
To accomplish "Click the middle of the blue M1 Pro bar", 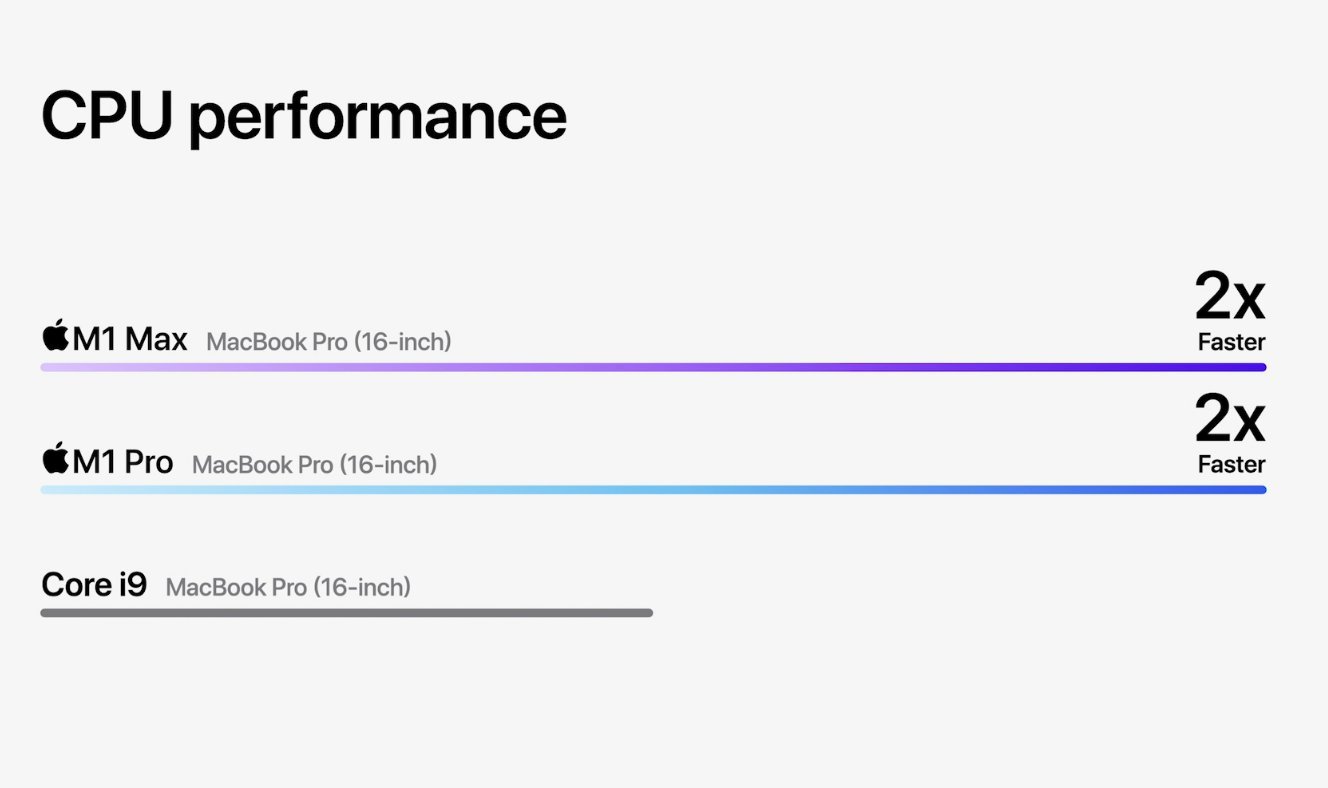I will click(x=653, y=490).
